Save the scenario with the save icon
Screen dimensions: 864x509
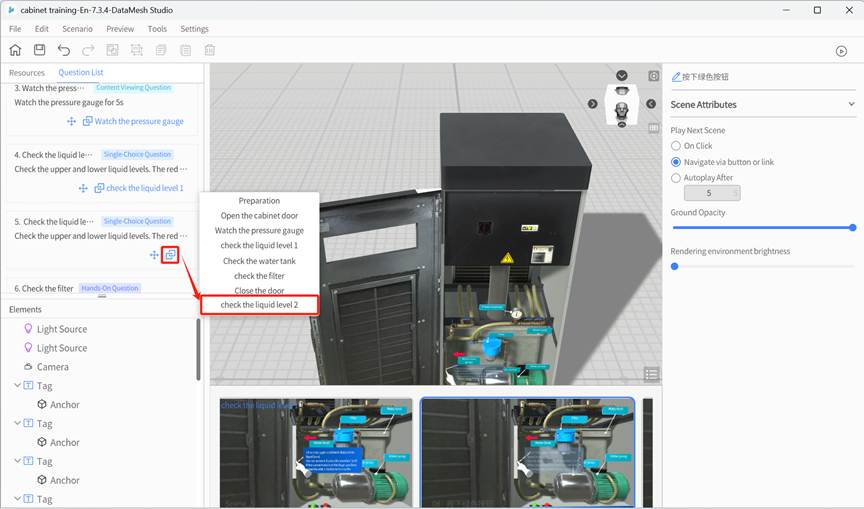click(x=39, y=50)
